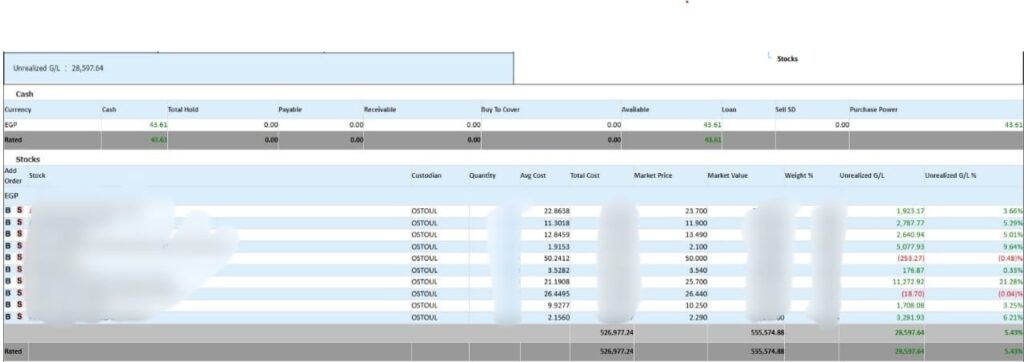Screen dimensions: 1024x362
Task: Buy (B) the stock with market price 50.000
Action: click(8, 257)
